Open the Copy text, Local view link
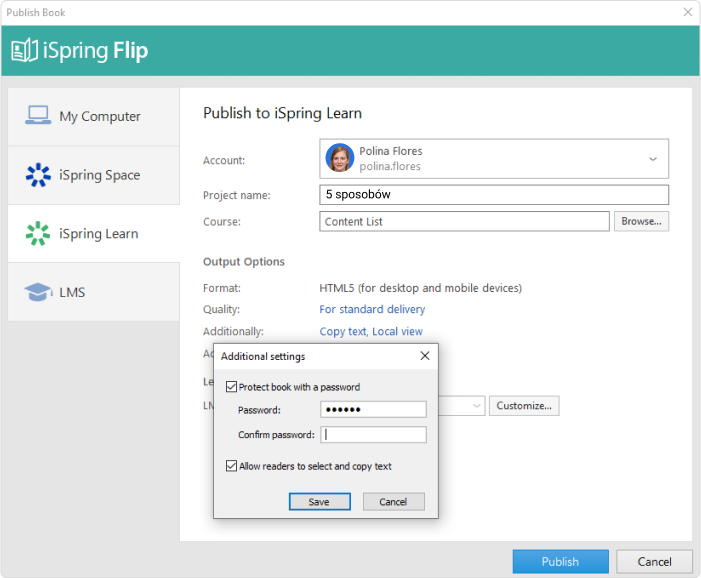Image resolution: width=701 pixels, height=578 pixels. (x=371, y=331)
